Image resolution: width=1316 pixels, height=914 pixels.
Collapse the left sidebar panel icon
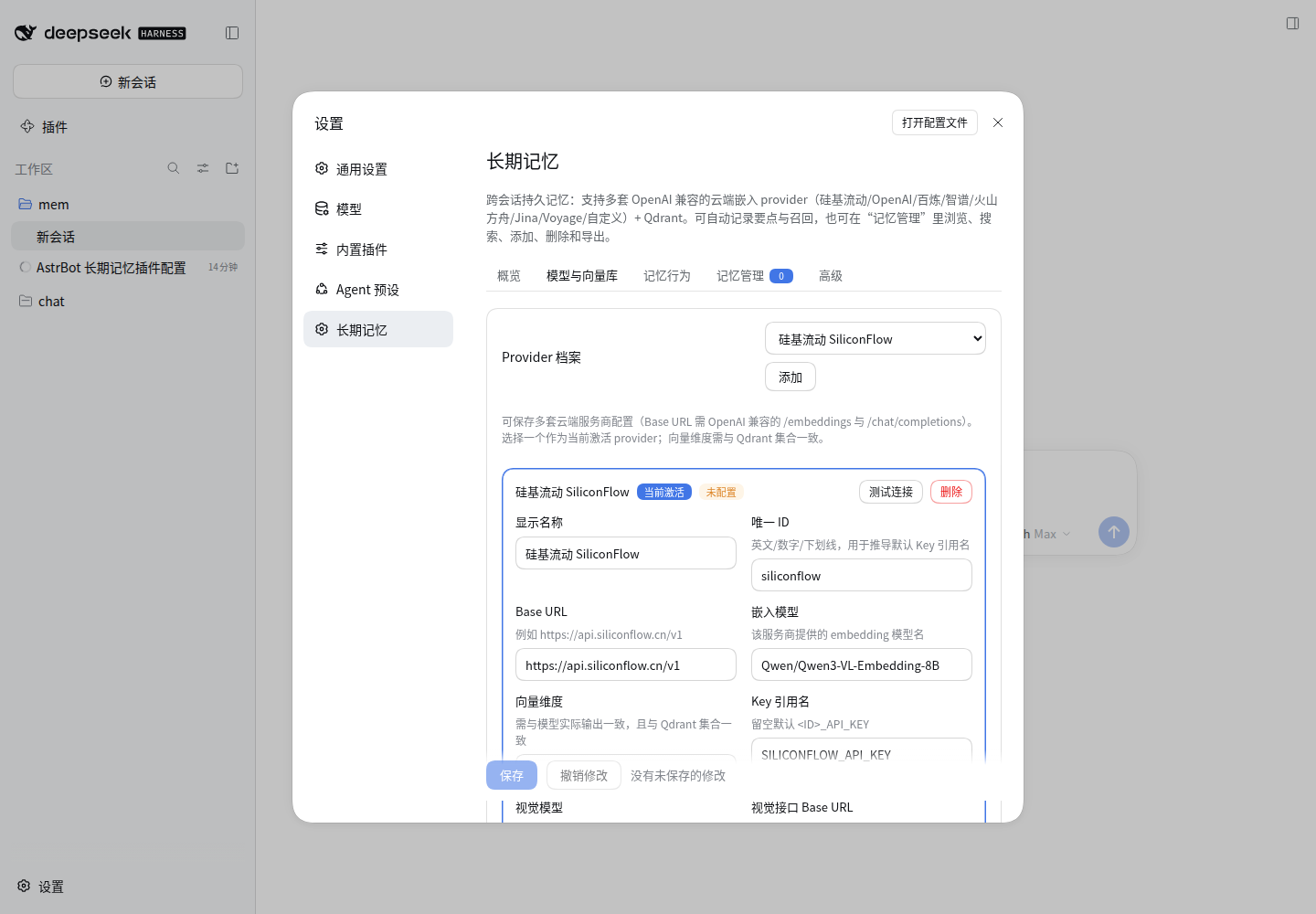tap(232, 33)
